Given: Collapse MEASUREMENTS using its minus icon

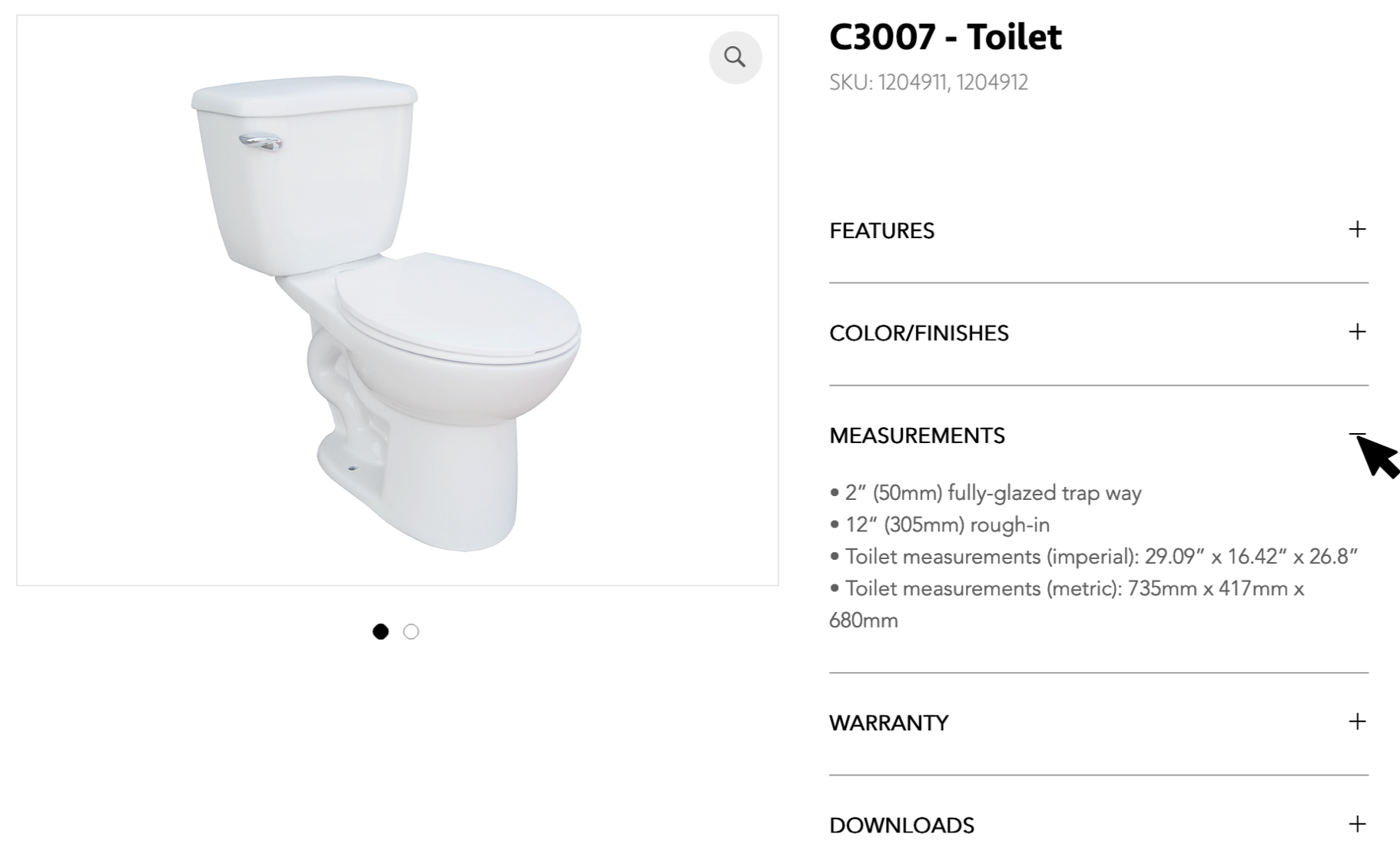Looking at the screenshot, I should click(x=1357, y=435).
